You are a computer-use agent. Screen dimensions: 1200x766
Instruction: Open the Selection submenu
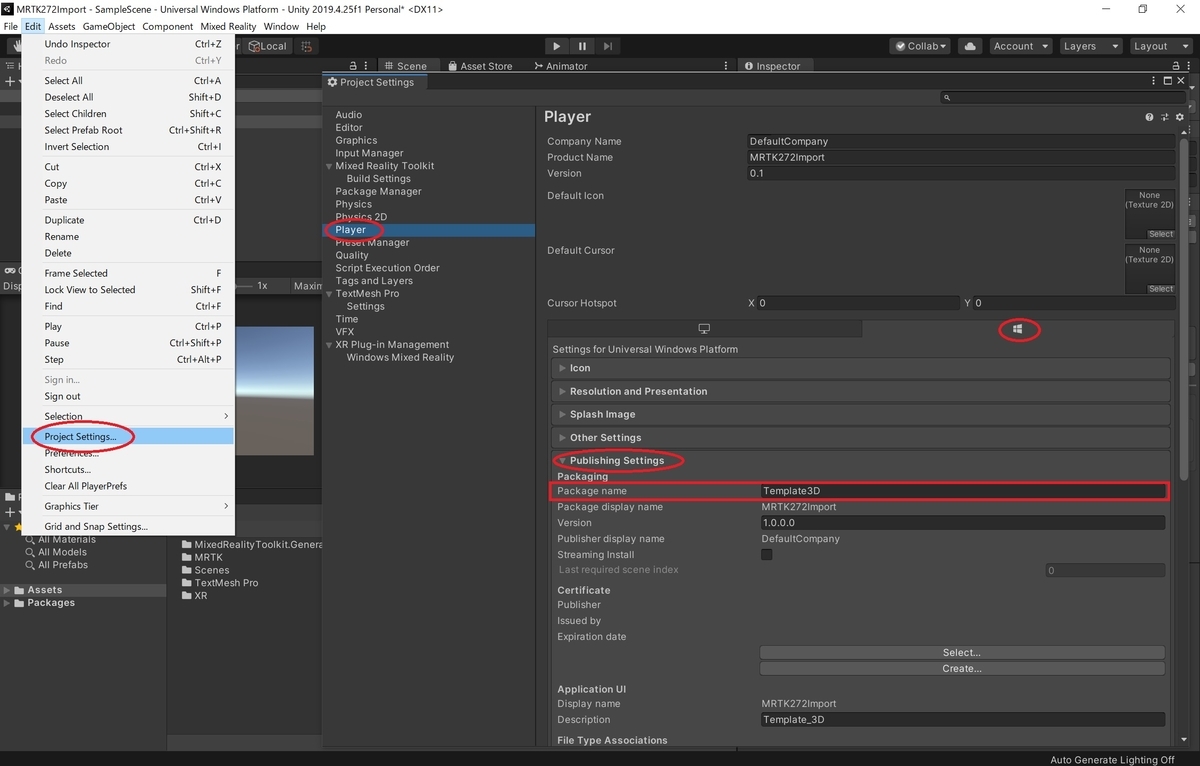[128, 416]
